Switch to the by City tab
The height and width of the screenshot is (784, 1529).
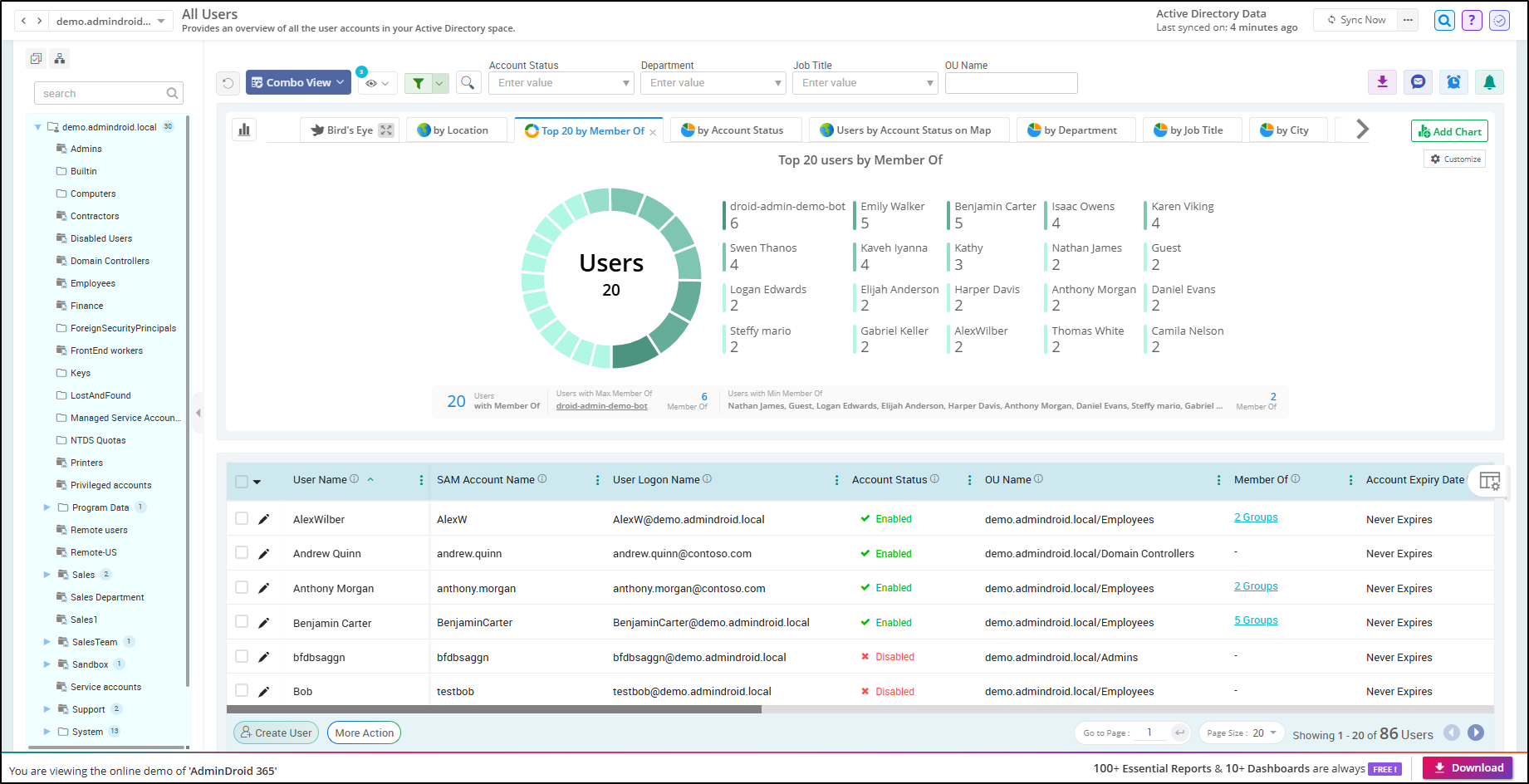tap(1288, 130)
